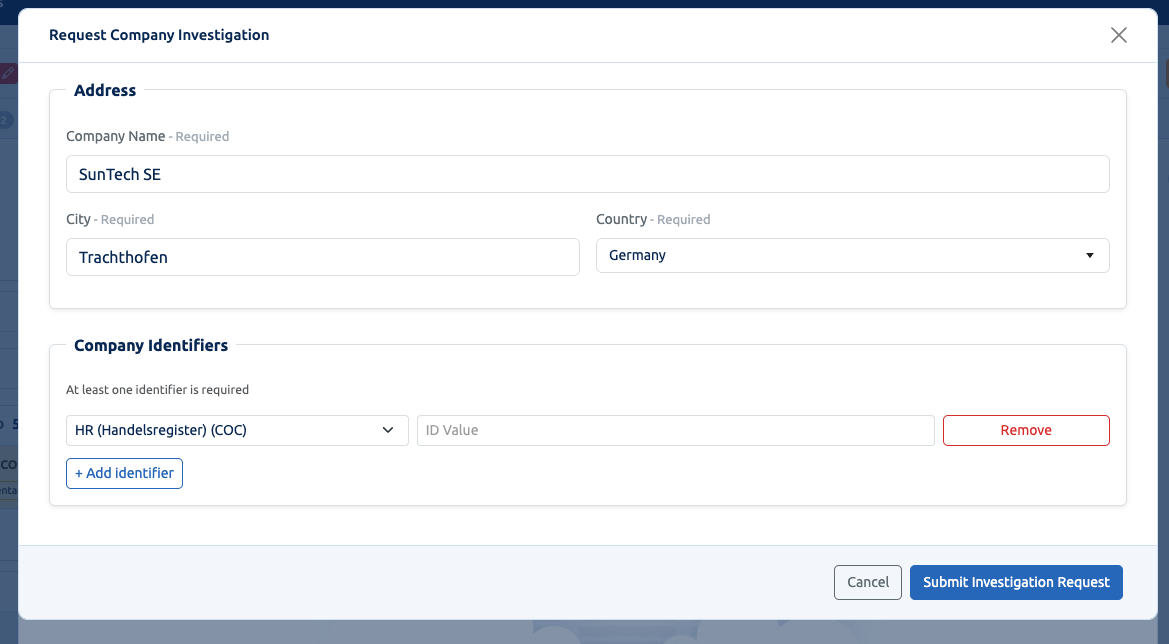The image size is (1169, 644).
Task: Cancel the investigation request
Action: [868, 582]
